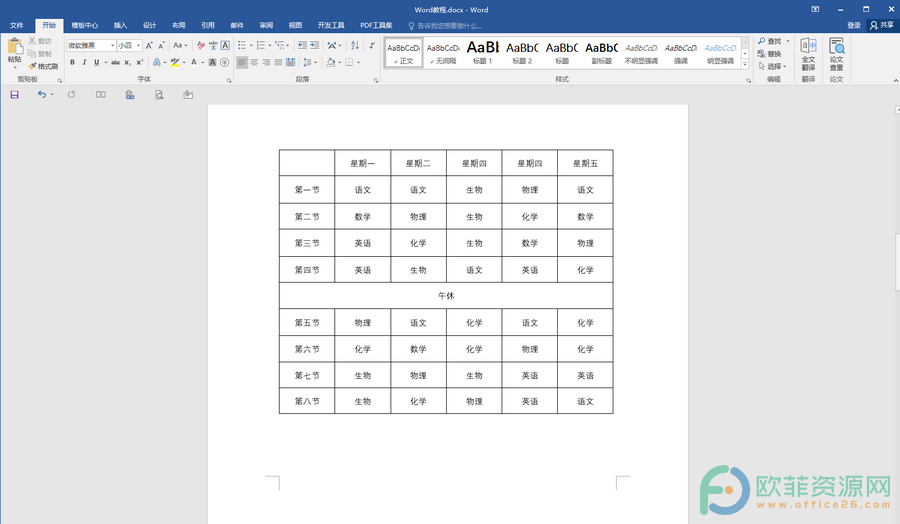900x524 pixels.
Task: Expand the bullets list dropdown arrow
Action: 251,45
